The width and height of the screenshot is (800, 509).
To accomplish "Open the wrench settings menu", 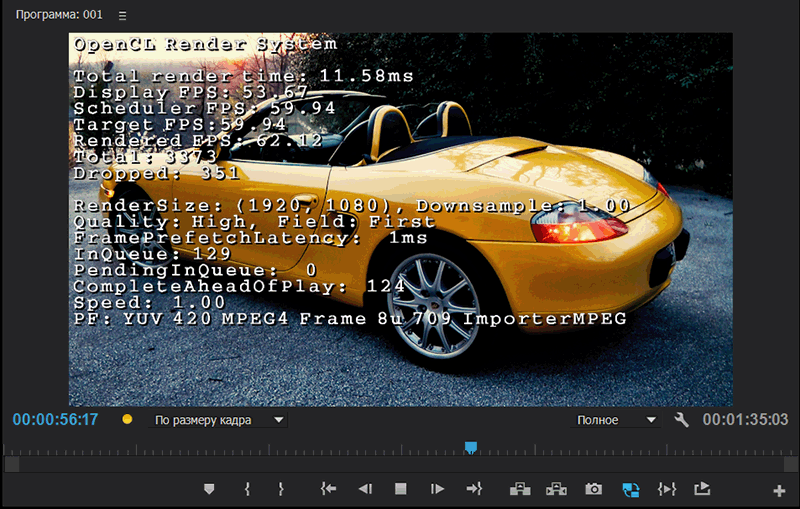I will tap(682, 420).
